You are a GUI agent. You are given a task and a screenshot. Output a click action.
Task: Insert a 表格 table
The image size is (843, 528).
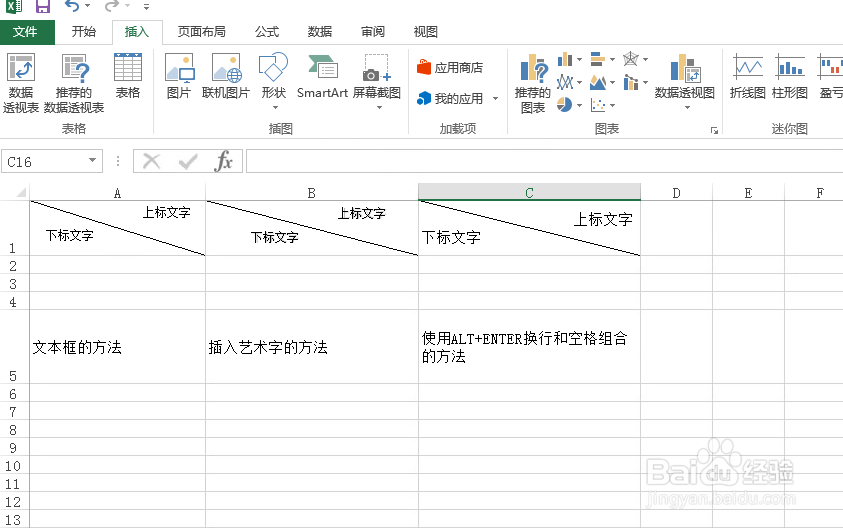128,76
